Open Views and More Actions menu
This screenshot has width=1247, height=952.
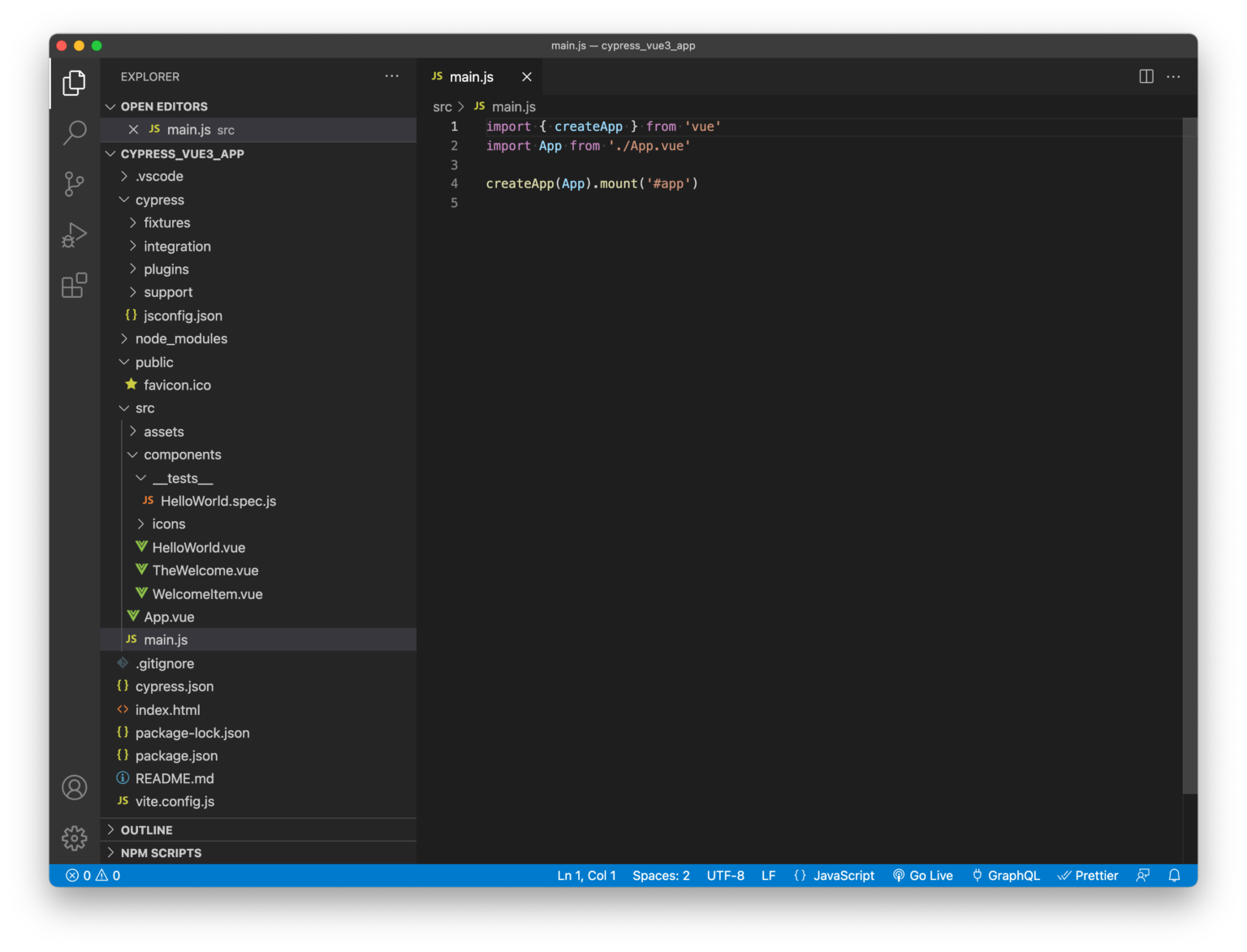coord(392,76)
